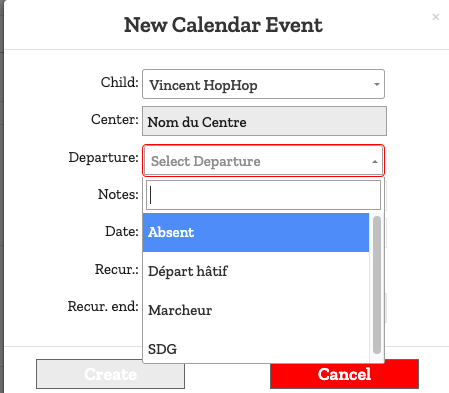Collapse the Select Departure dropdown arrow

click(x=375, y=162)
